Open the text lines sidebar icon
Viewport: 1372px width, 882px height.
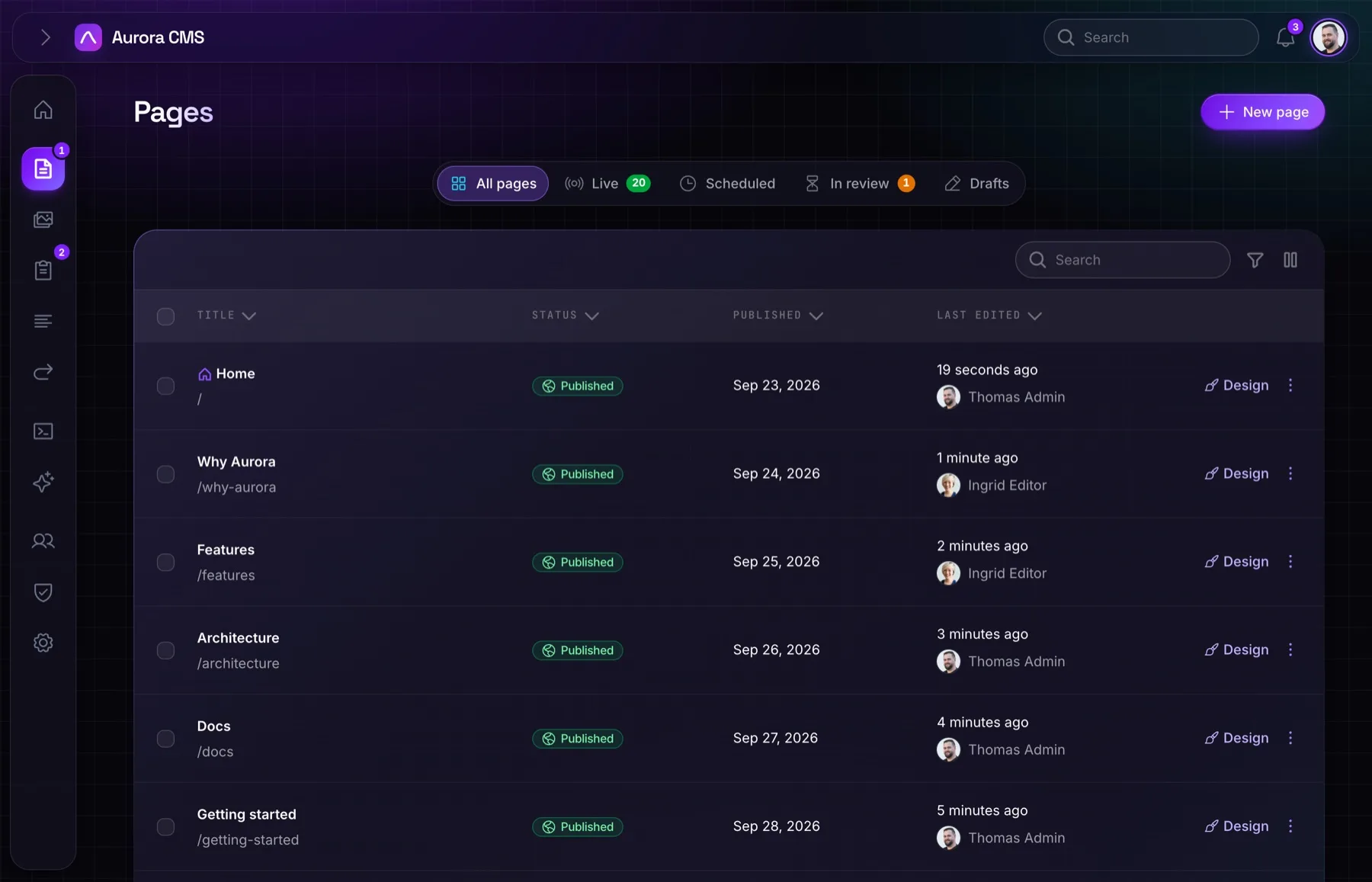coord(43,321)
